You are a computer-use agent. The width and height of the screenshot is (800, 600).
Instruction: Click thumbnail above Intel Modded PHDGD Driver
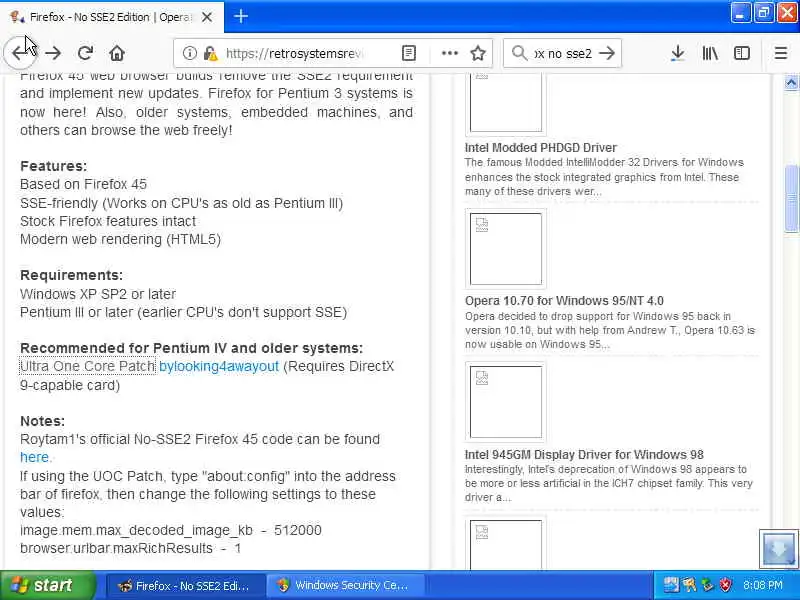pos(506,104)
